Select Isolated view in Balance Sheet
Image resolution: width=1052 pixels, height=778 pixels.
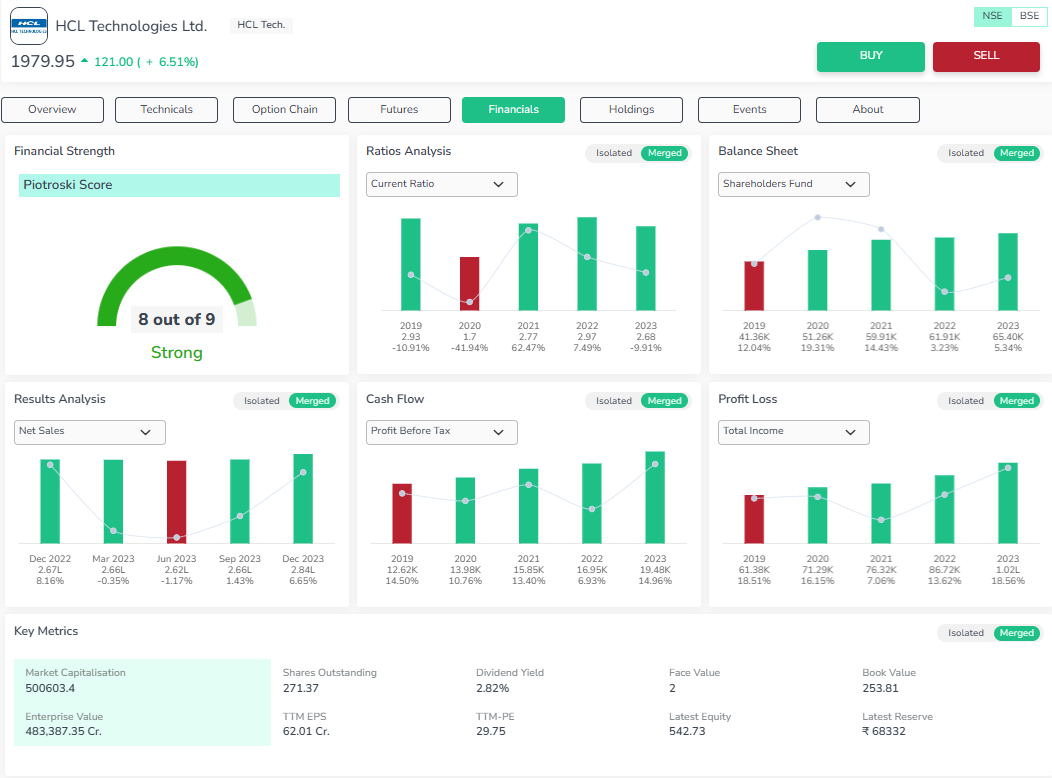click(x=966, y=153)
